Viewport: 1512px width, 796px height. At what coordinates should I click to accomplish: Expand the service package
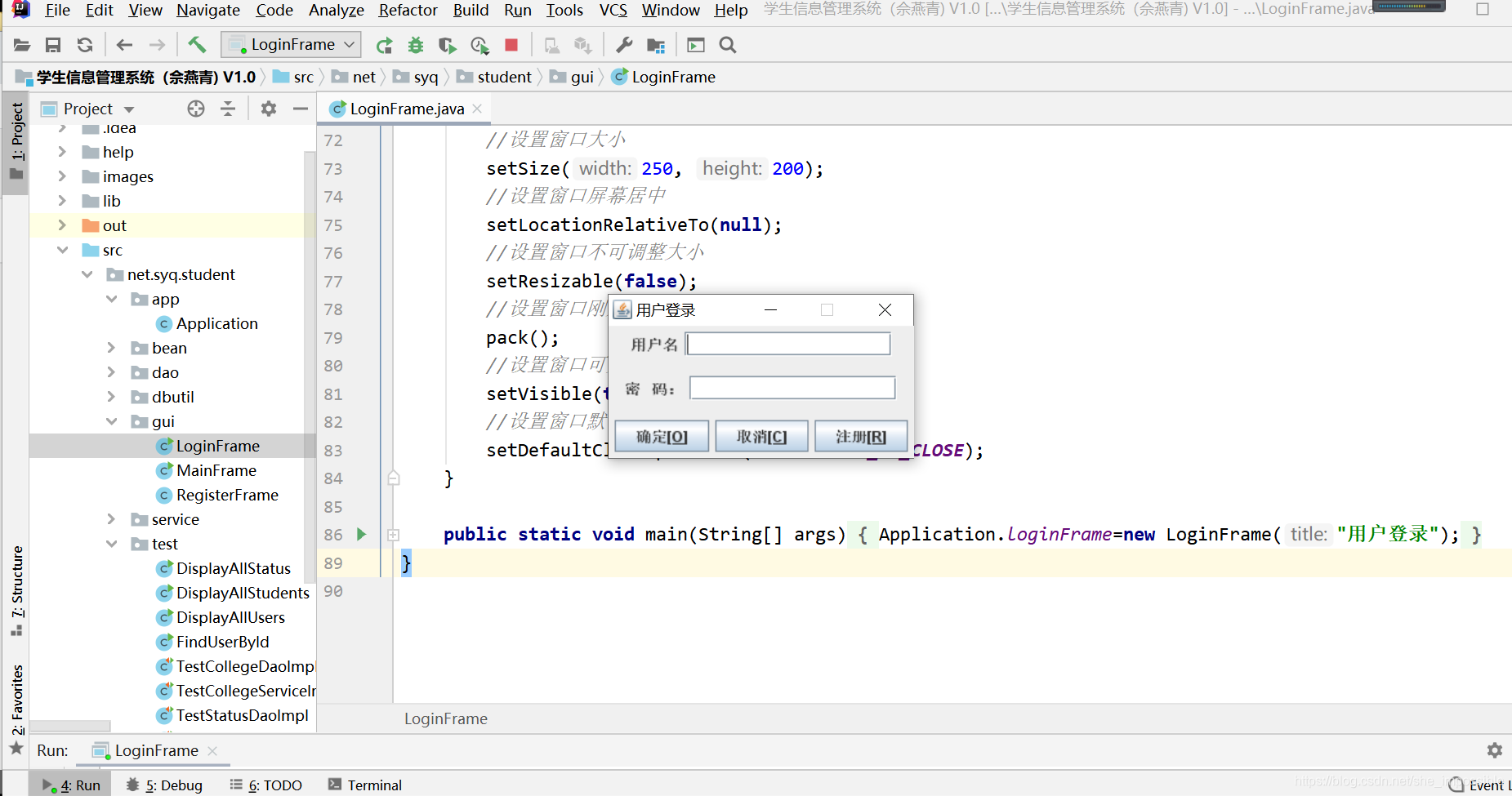[111, 519]
